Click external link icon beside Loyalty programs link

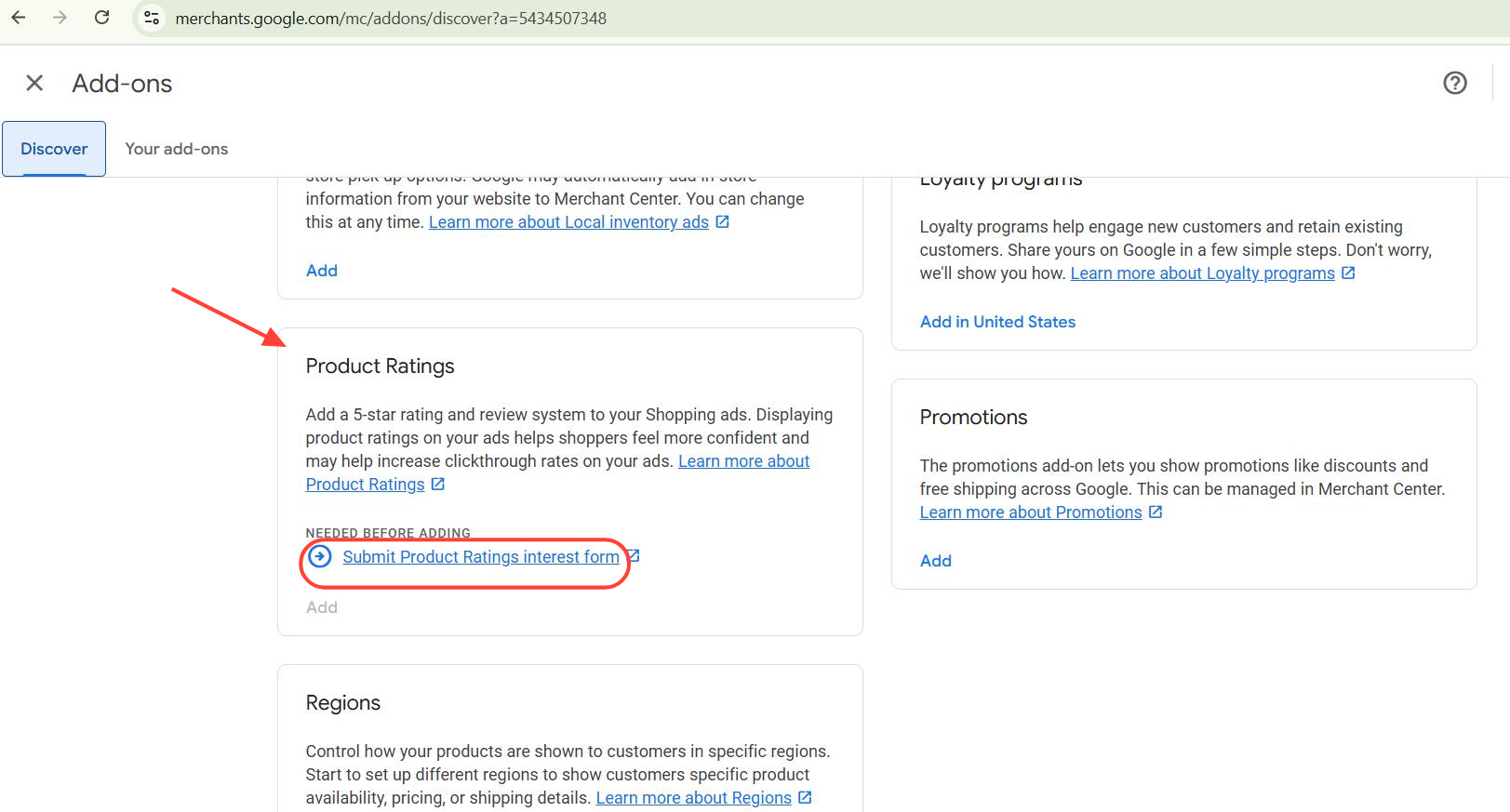[x=1348, y=273]
